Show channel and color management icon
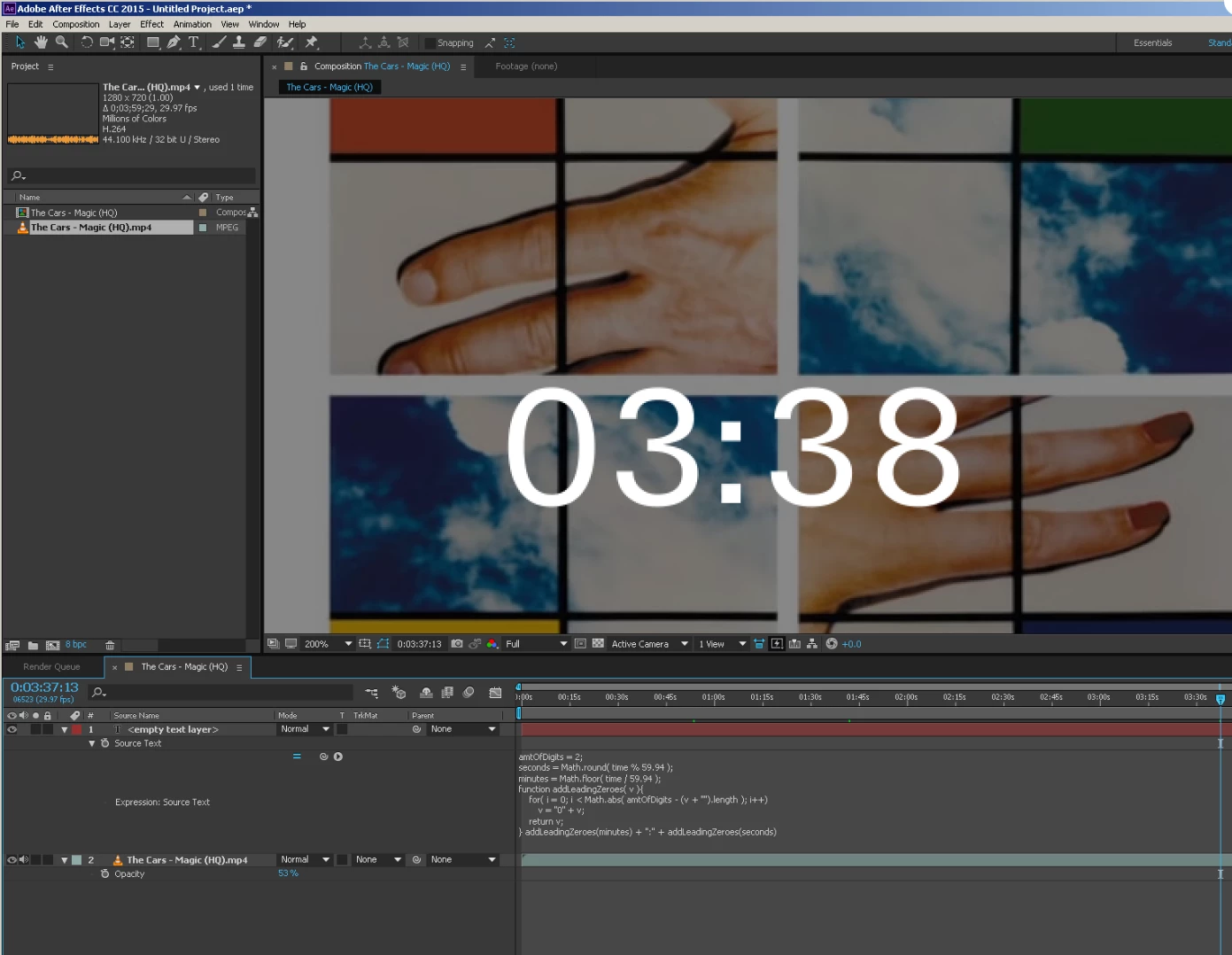Screen dimensions: 1232x955 pos(492,644)
